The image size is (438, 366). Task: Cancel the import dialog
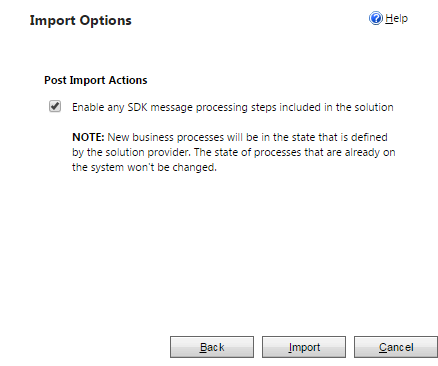(x=396, y=347)
